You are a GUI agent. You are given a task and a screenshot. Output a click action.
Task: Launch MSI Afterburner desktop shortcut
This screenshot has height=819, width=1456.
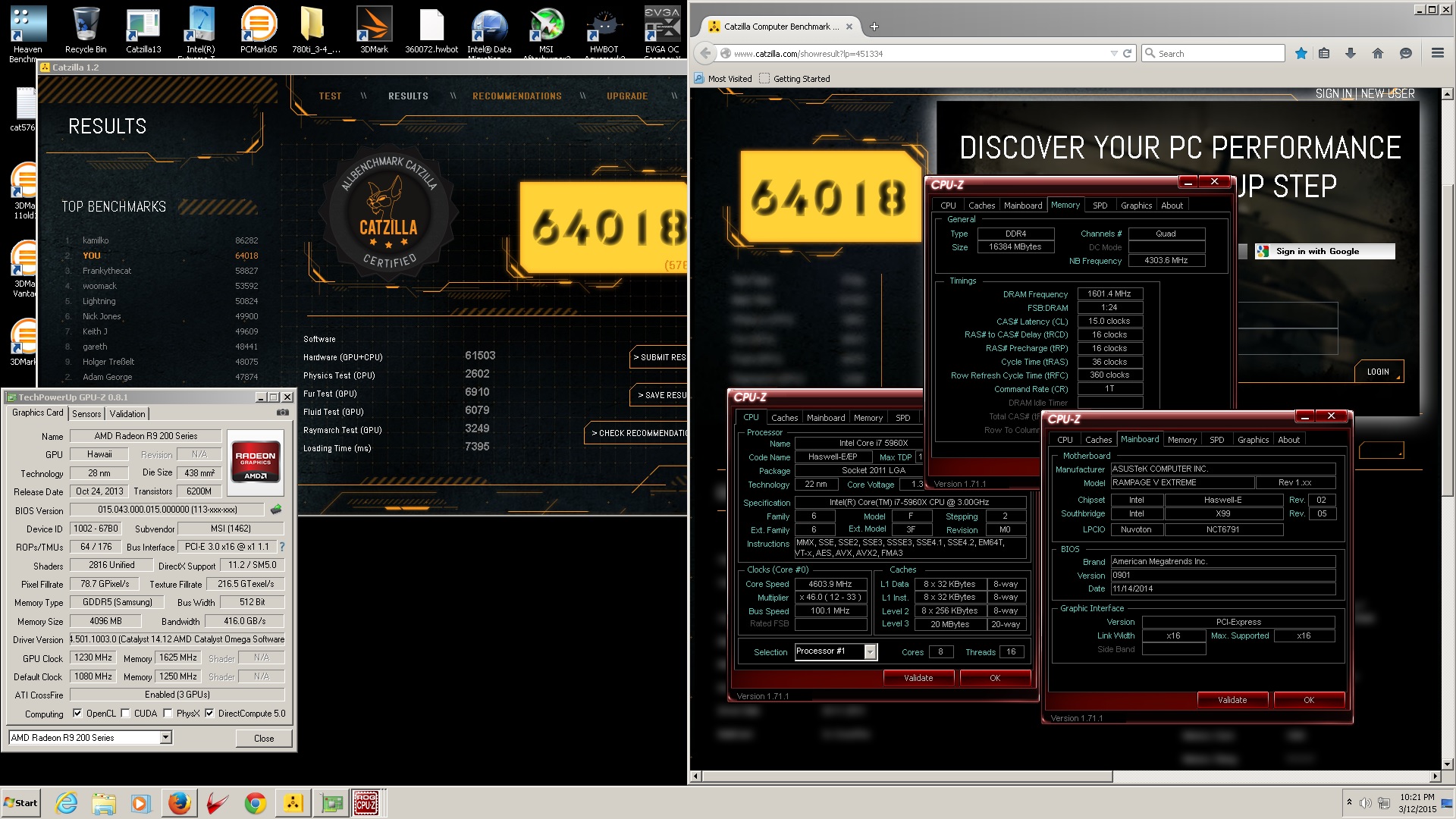coord(546,32)
